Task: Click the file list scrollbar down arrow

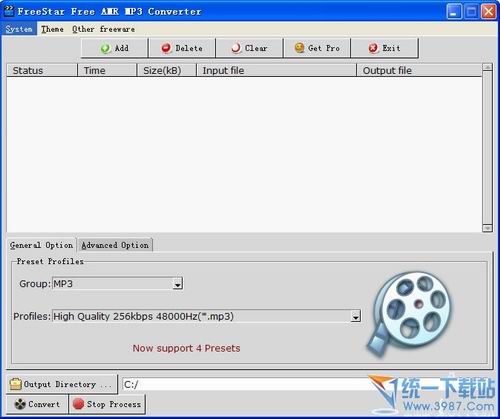Action: pyautogui.click(x=487, y=228)
